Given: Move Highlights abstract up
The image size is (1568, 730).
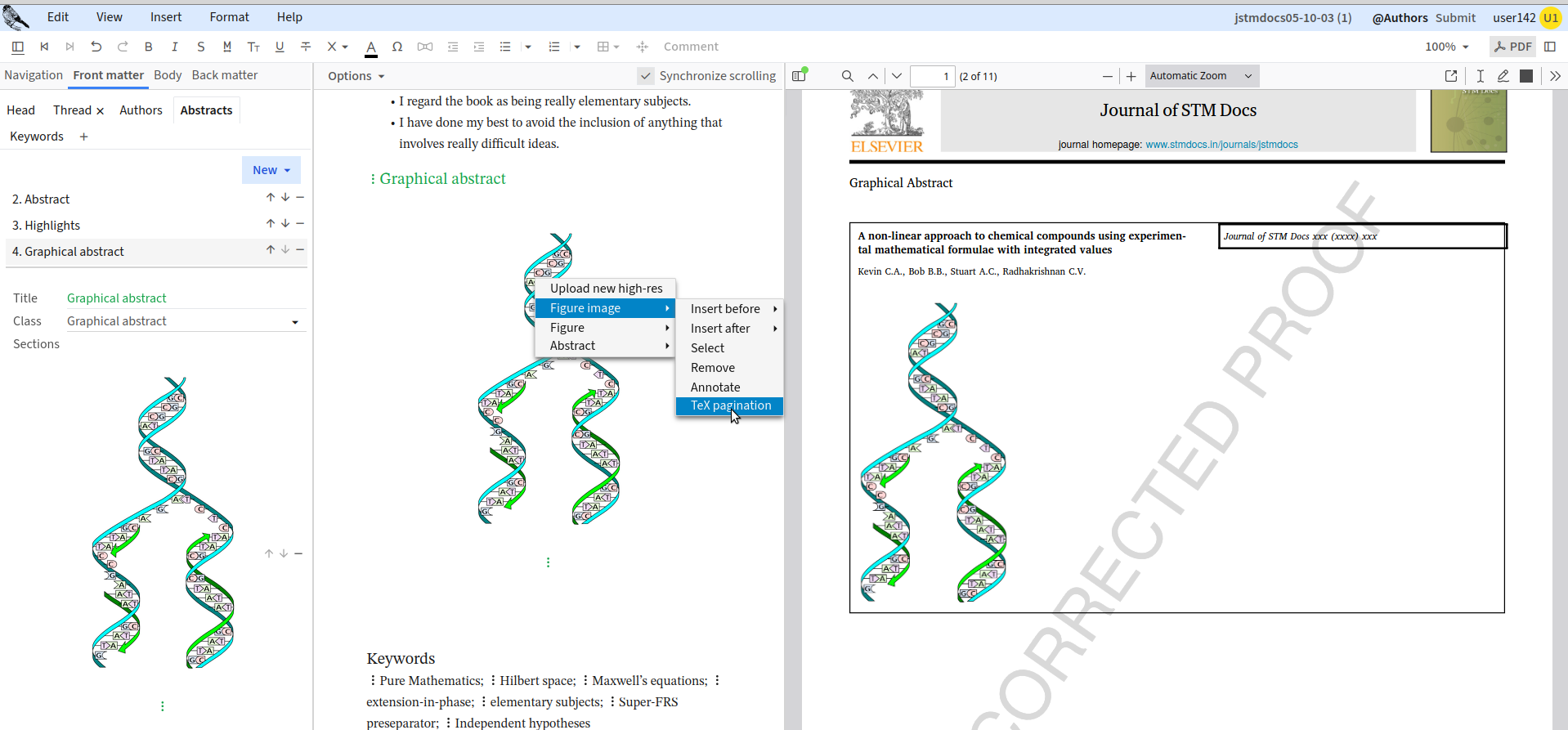Looking at the screenshot, I should click(x=270, y=224).
